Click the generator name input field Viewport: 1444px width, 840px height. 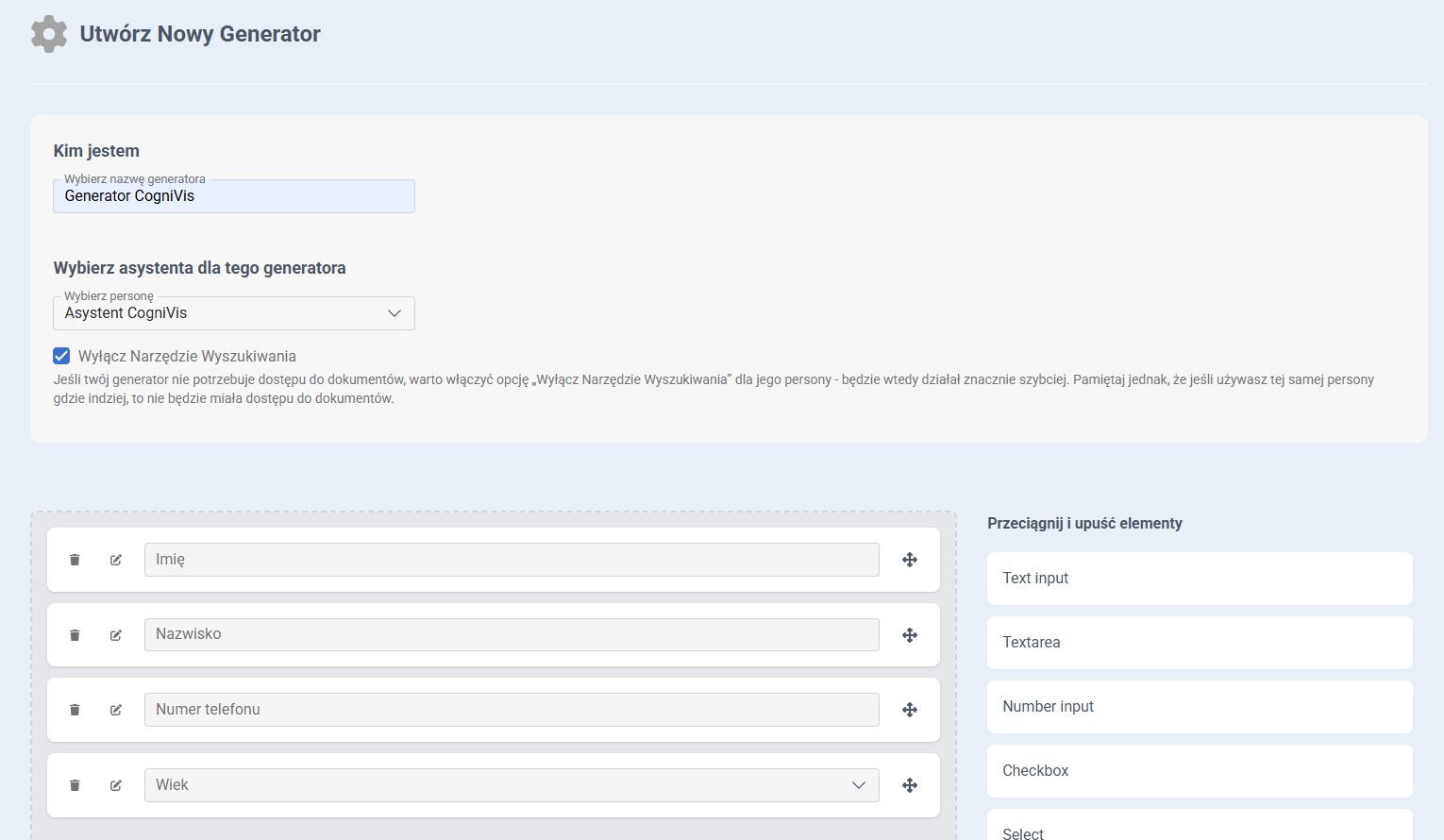click(x=233, y=196)
